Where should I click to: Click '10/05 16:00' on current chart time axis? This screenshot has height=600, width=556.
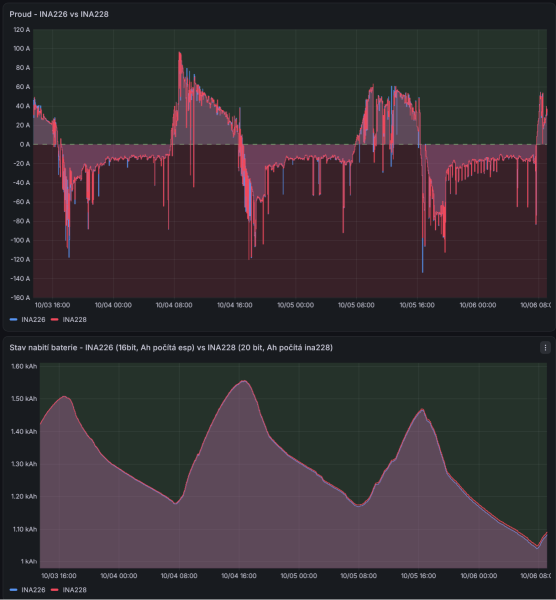(417, 305)
